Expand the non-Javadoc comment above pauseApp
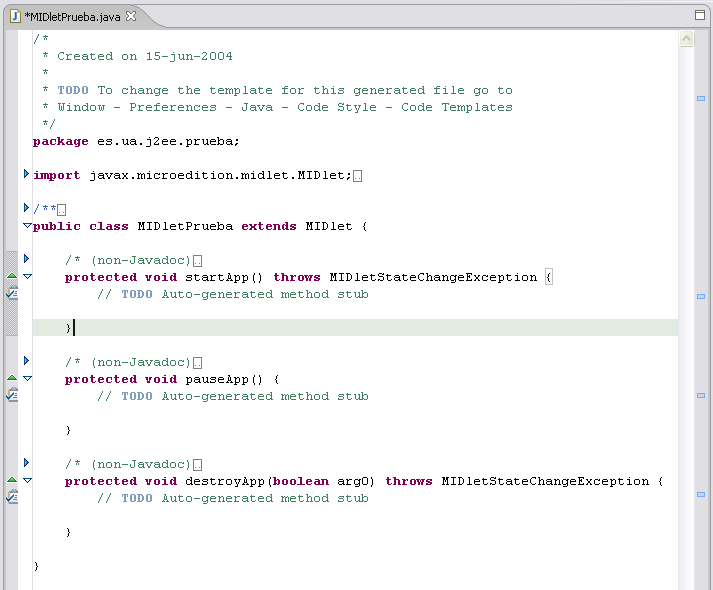Viewport: 713px width, 590px height. click(26, 361)
